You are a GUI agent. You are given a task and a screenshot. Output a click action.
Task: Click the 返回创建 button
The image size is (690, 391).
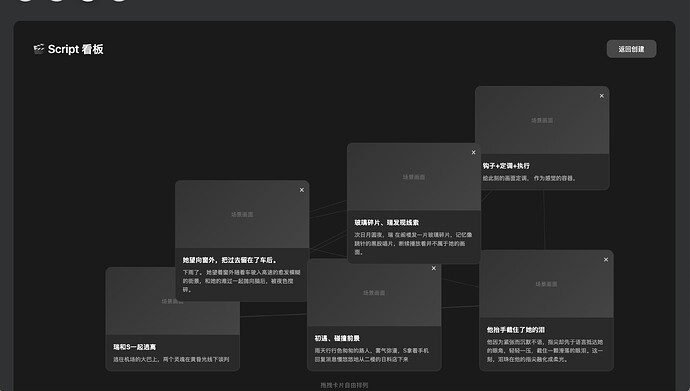(x=631, y=49)
